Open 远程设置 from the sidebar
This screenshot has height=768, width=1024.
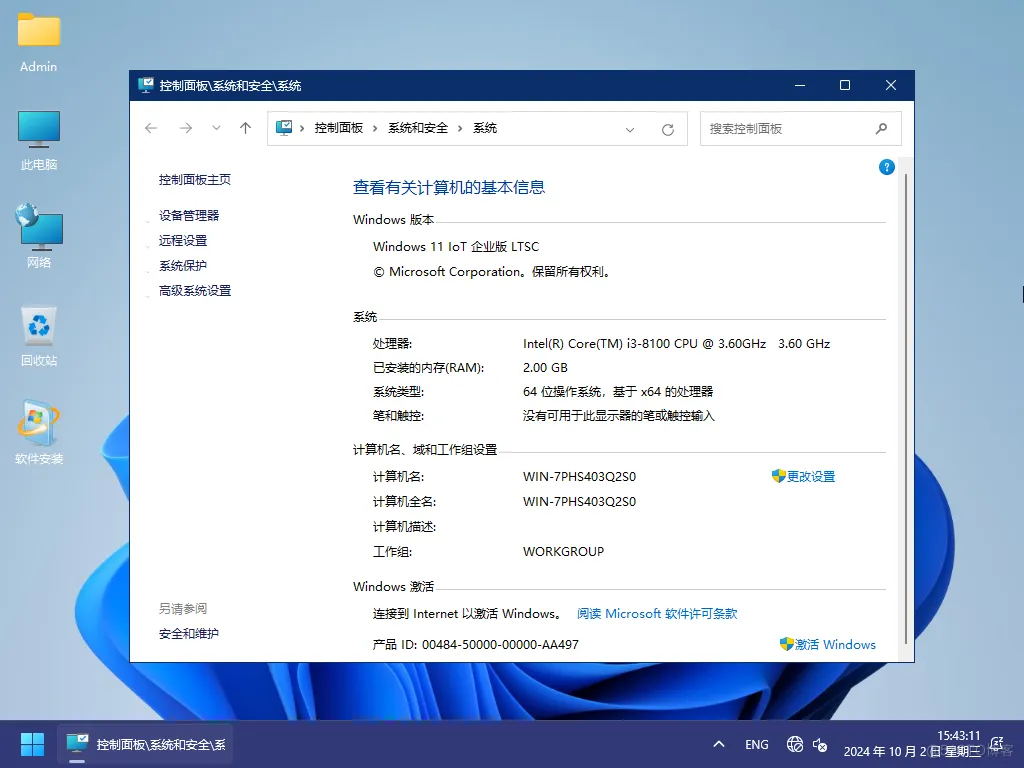(x=183, y=240)
